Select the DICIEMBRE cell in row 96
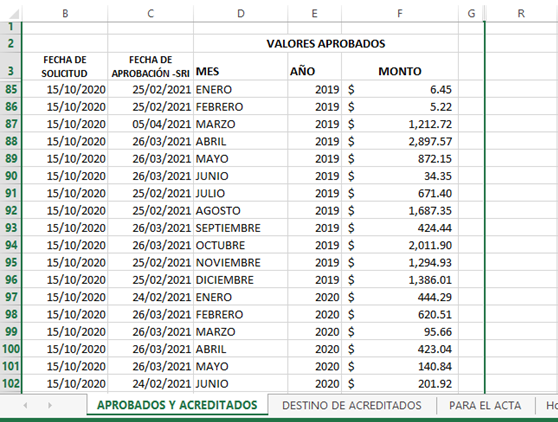 click(x=241, y=280)
